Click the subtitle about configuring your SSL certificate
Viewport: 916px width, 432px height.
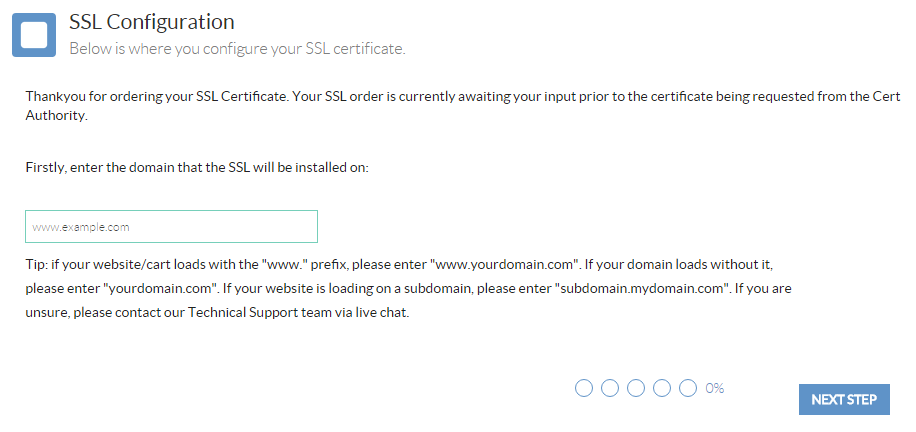pyautogui.click(x=237, y=49)
